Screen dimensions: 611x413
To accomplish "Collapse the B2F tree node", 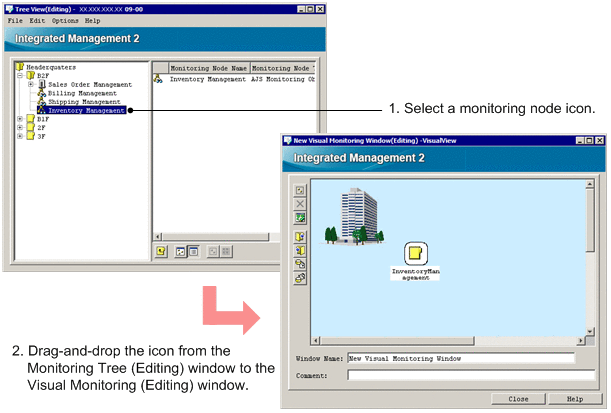I will (x=20, y=75).
